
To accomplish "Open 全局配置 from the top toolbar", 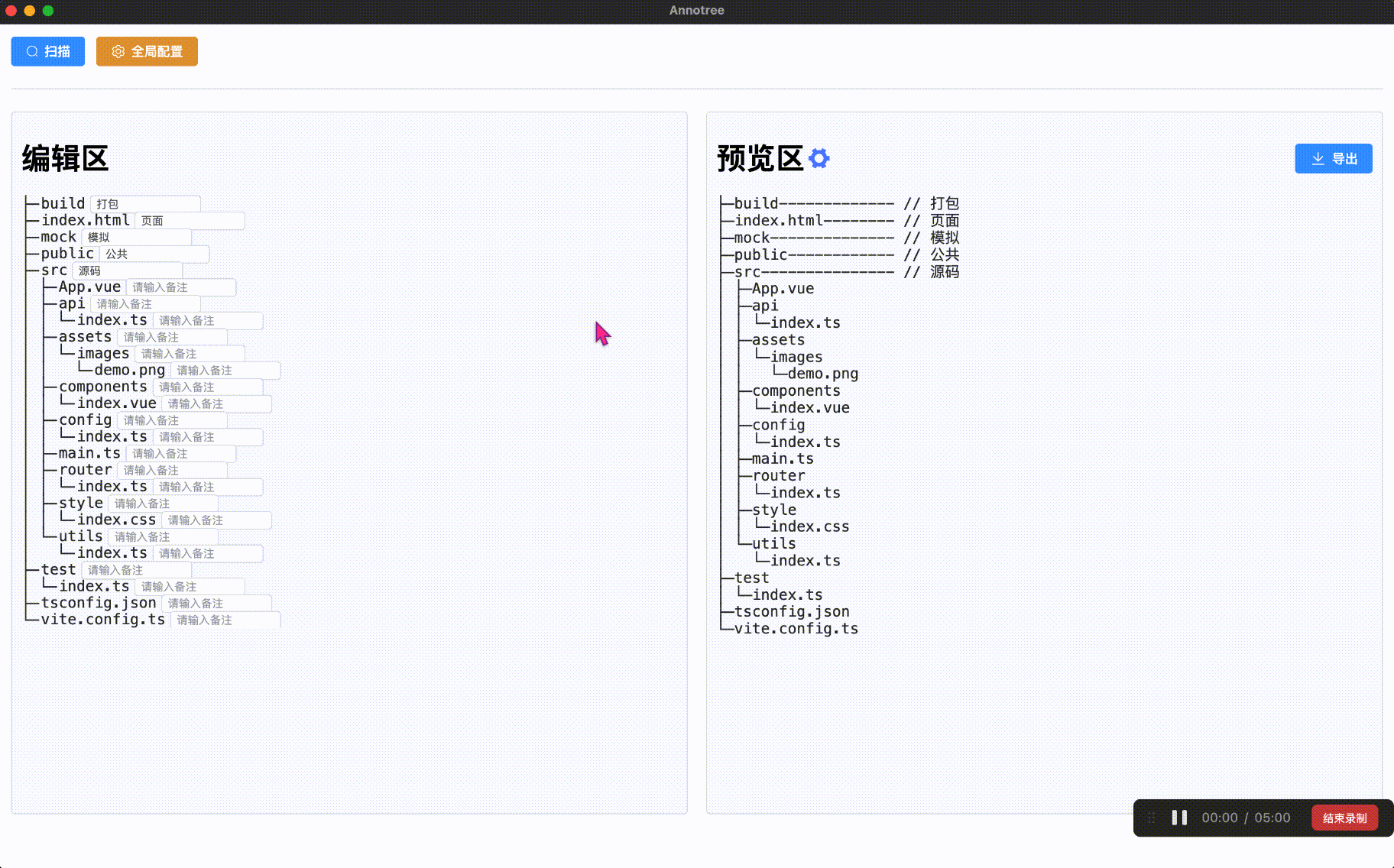I will [147, 51].
